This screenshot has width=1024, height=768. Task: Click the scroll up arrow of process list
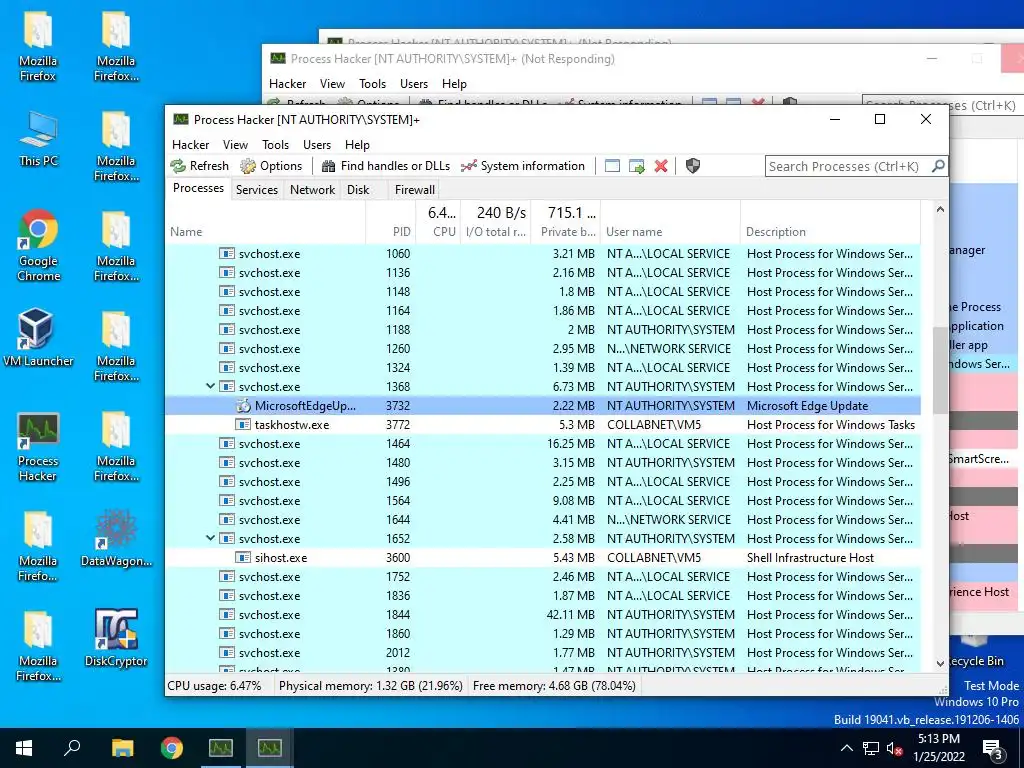(x=940, y=210)
